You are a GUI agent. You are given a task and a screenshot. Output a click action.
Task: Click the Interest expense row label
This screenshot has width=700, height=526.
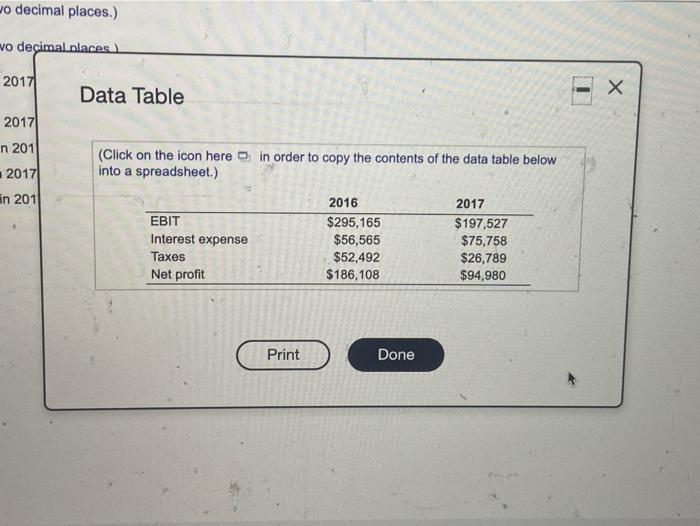tap(199, 239)
